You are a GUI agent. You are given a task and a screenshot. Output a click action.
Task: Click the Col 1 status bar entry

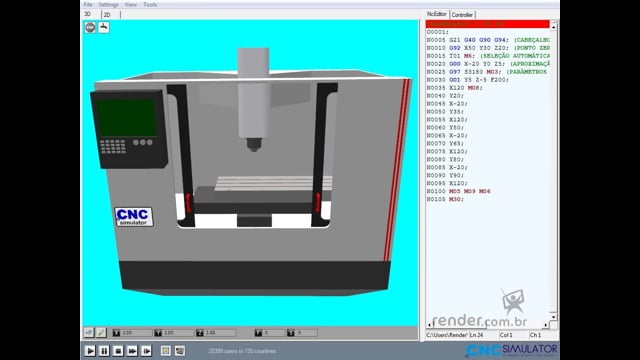506,335
